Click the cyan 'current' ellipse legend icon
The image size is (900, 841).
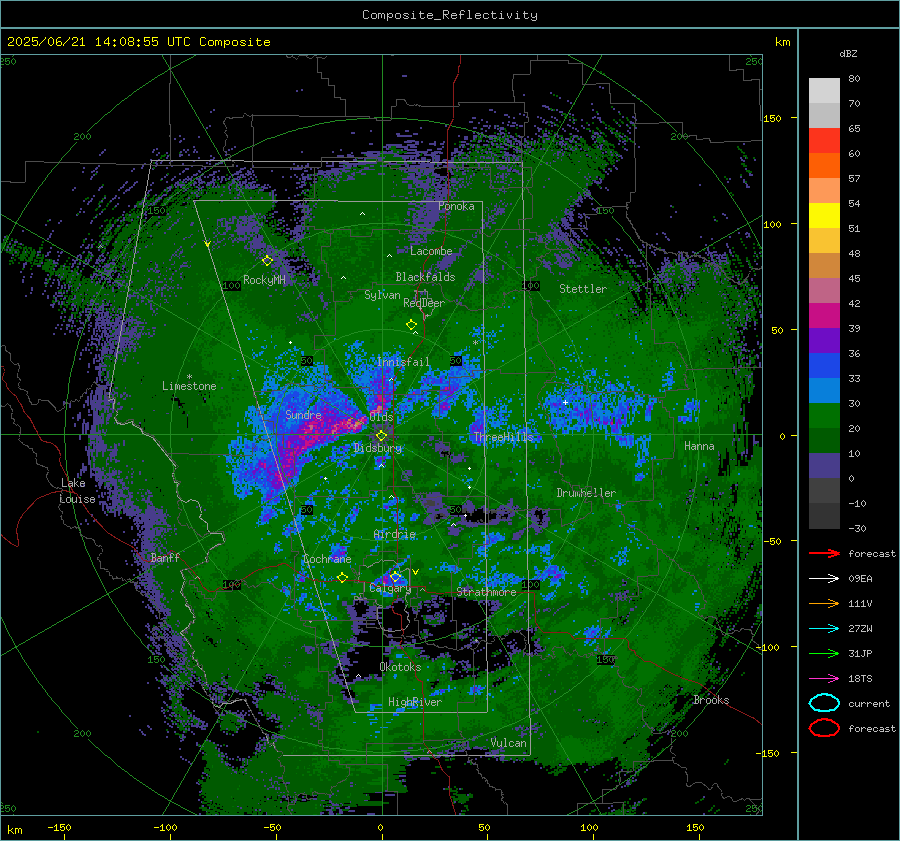click(x=824, y=703)
